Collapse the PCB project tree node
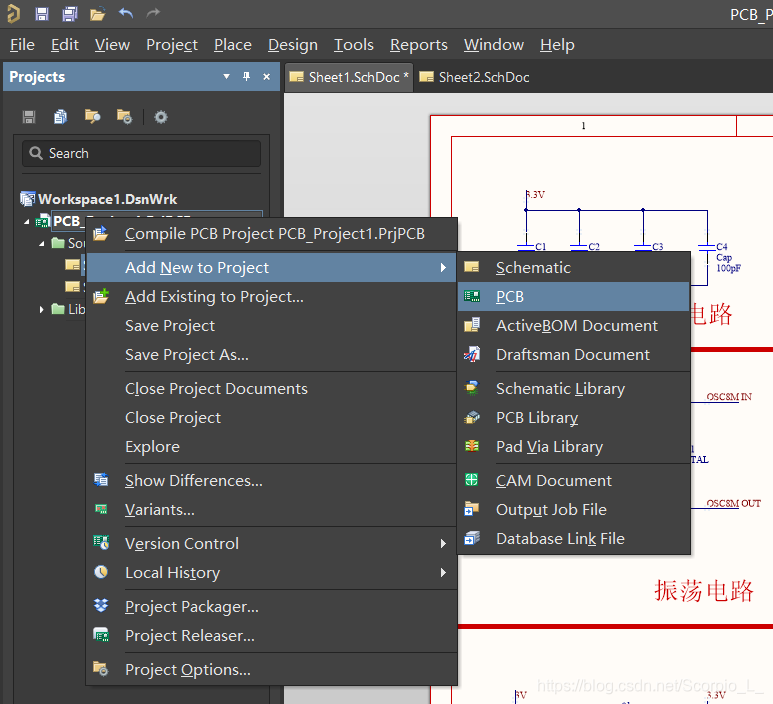 [27, 222]
